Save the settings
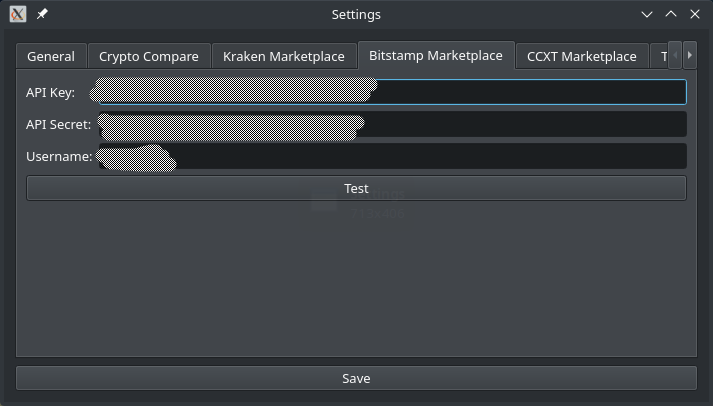This screenshot has height=406, width=713. (x=356, y=378)
